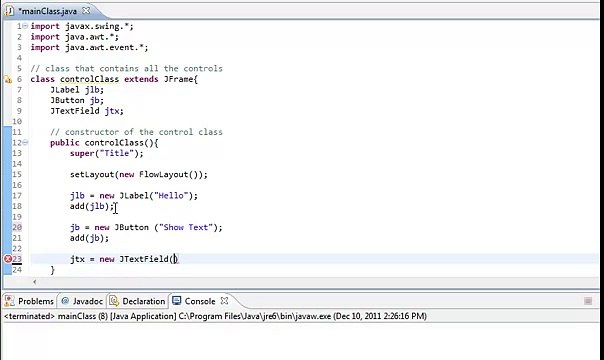Click 'setLayout(new FlowLayout());' statement
The image size is (604, 360).
coord(139,174)
